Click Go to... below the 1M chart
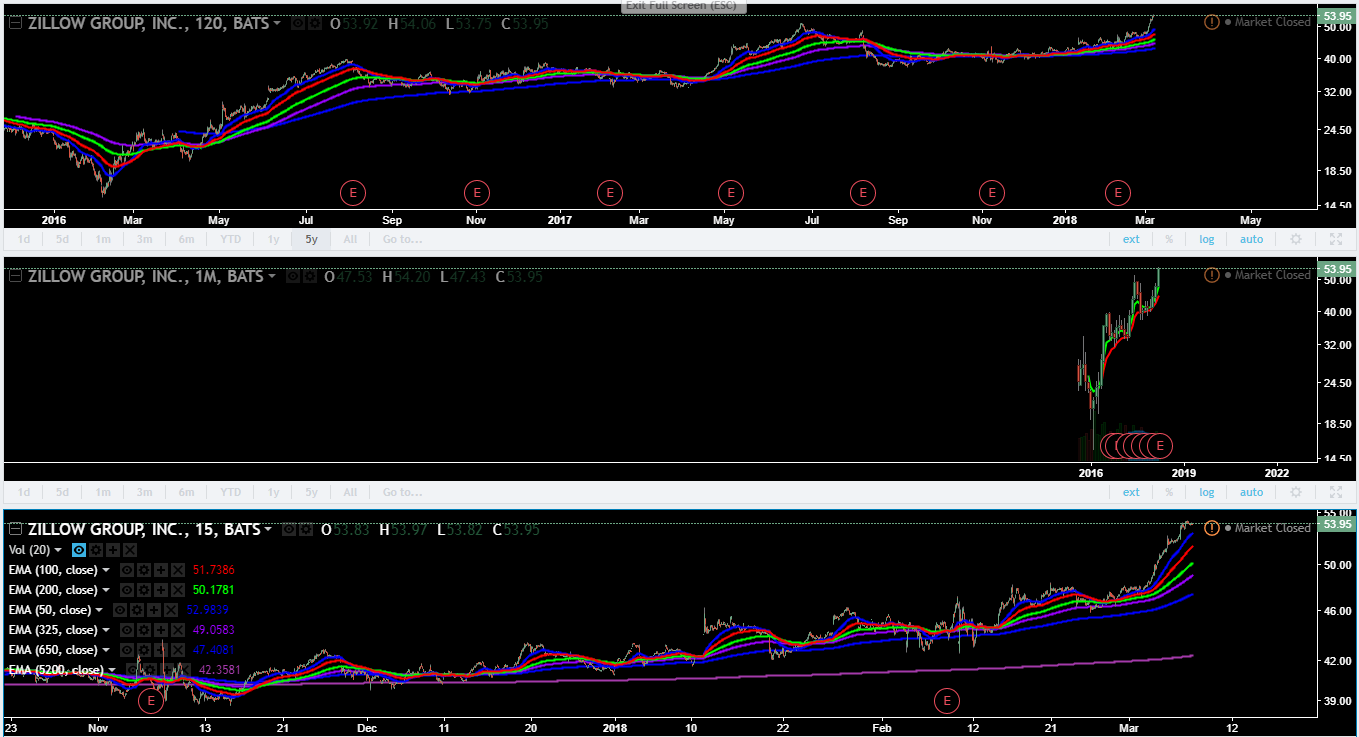Viewport: 1359px width, 737px height. (402, 492)
